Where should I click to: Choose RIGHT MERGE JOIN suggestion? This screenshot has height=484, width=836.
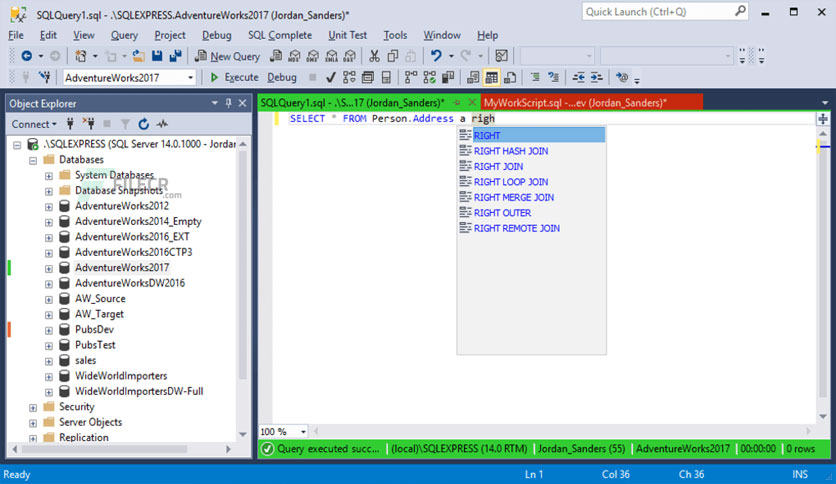(x=513, y=197)
